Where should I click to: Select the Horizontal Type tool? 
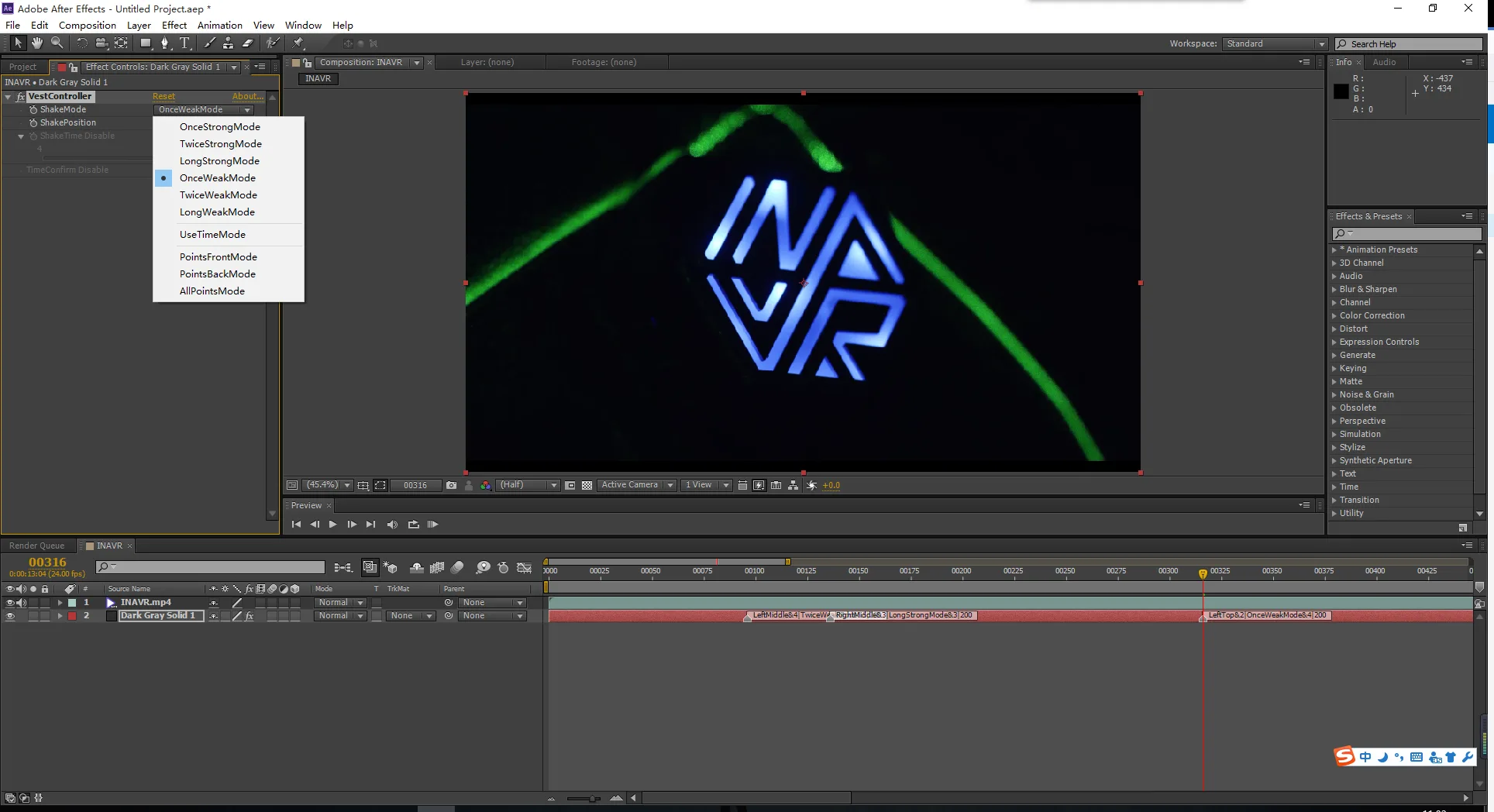point(184,43)
